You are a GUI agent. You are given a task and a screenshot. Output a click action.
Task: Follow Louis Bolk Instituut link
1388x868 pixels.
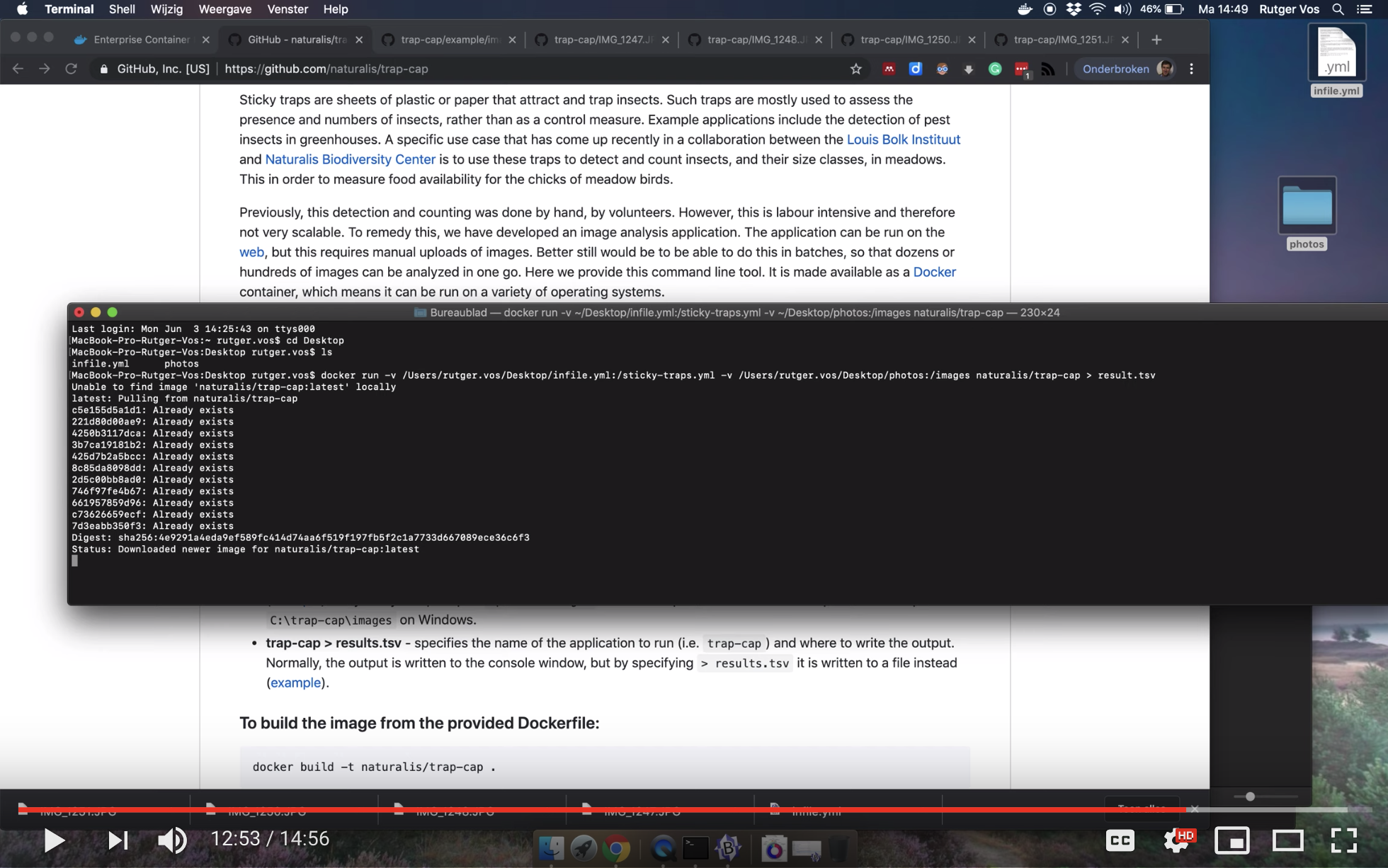(x=903, y=139)
